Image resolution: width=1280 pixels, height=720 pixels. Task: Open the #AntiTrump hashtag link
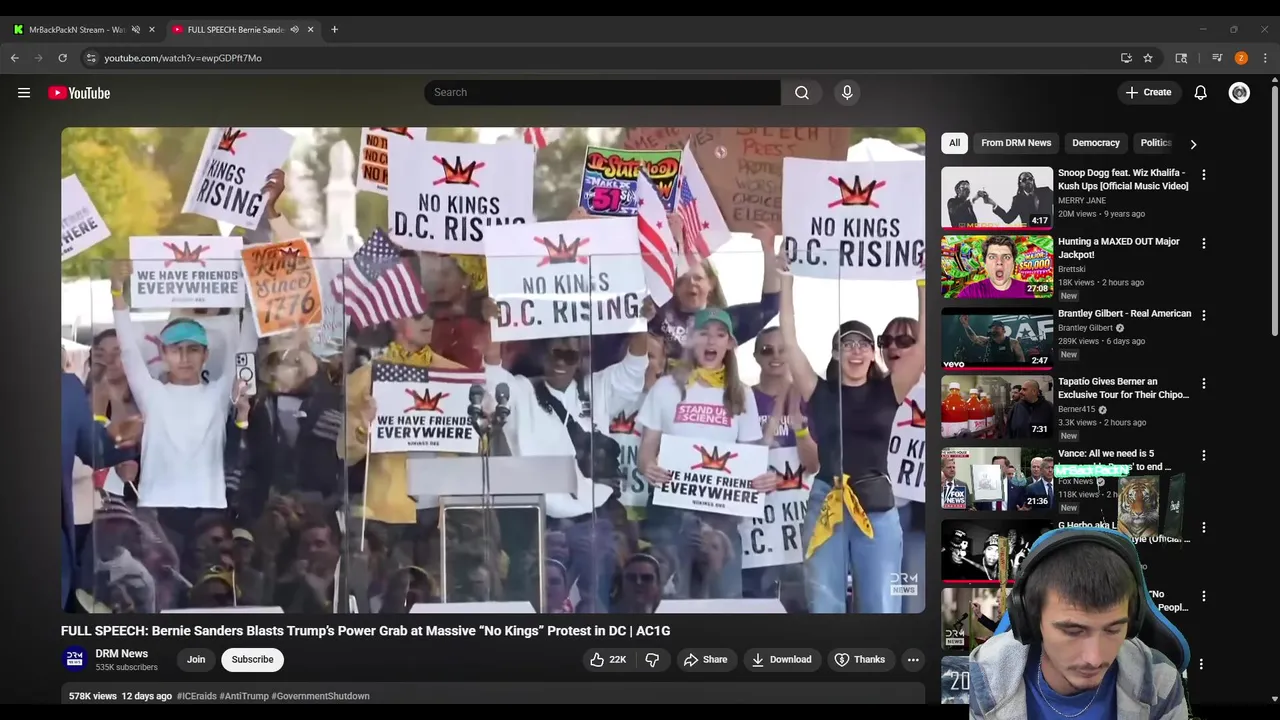[244, 696]
